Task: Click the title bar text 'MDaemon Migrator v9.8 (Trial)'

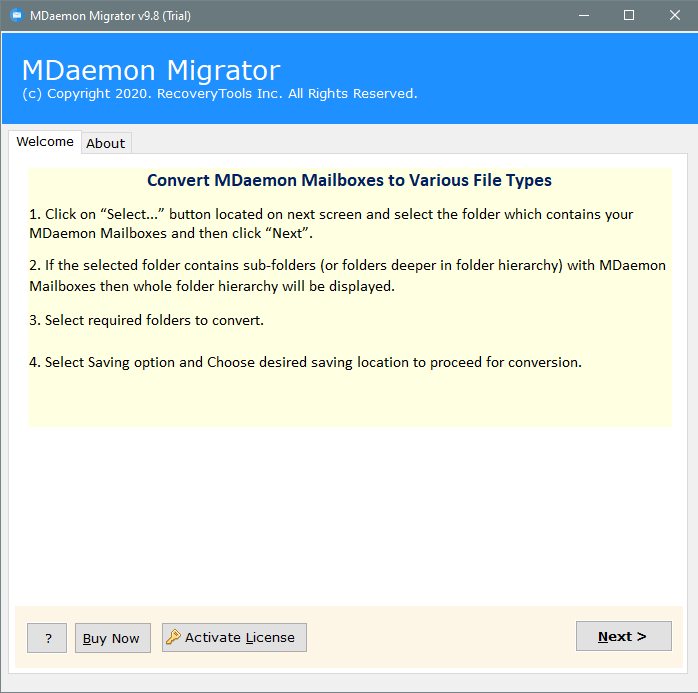Action: (x=110, y=16)
